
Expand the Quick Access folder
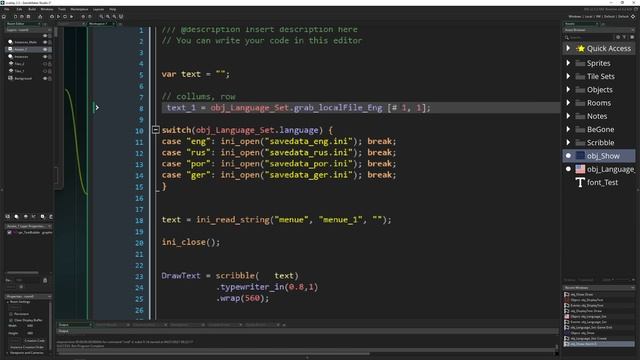568,48
